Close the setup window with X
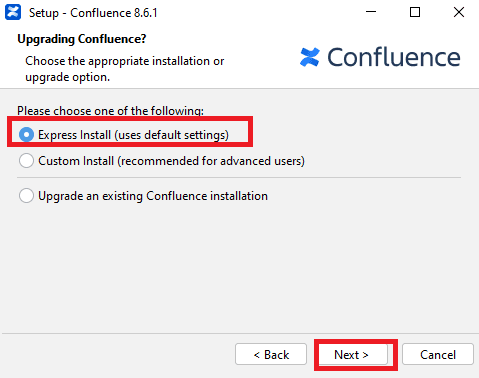Screen dimensions: 479x378 [459, 12]
